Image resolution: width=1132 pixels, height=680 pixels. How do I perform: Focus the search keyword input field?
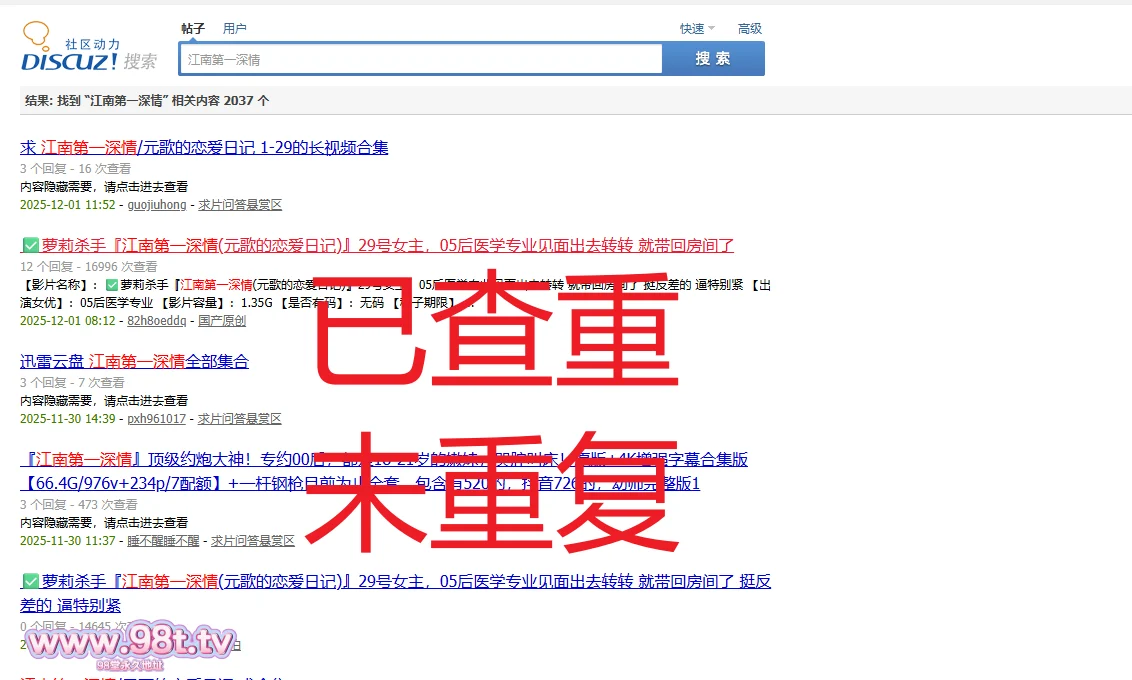pyautogui.click(x=420, y=59)
